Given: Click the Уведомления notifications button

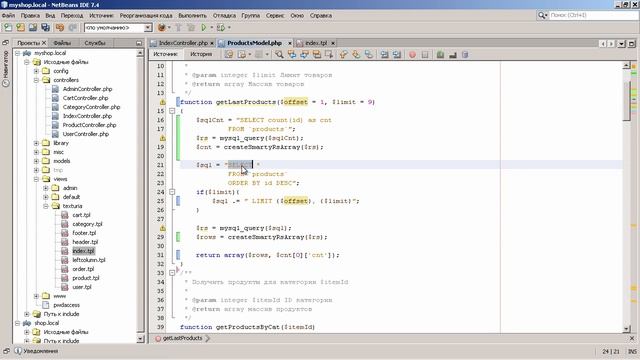Looking at the screenshot, I should (x=36, y=351).
